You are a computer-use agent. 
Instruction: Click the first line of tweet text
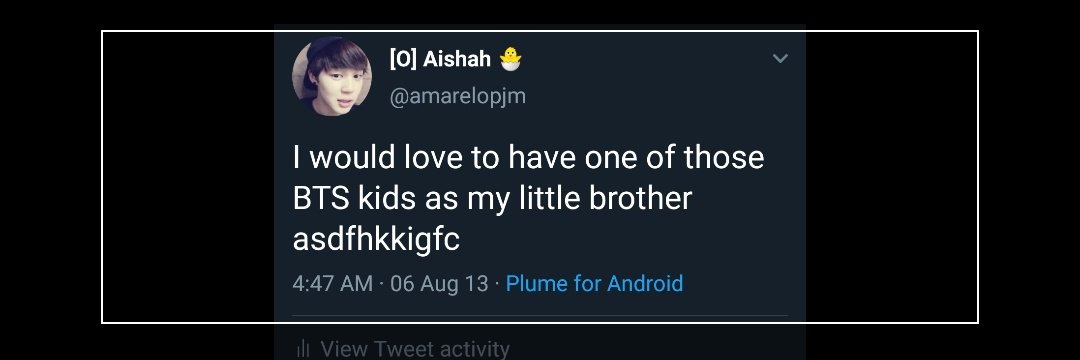pyautogui.click(x=528, y=158)
